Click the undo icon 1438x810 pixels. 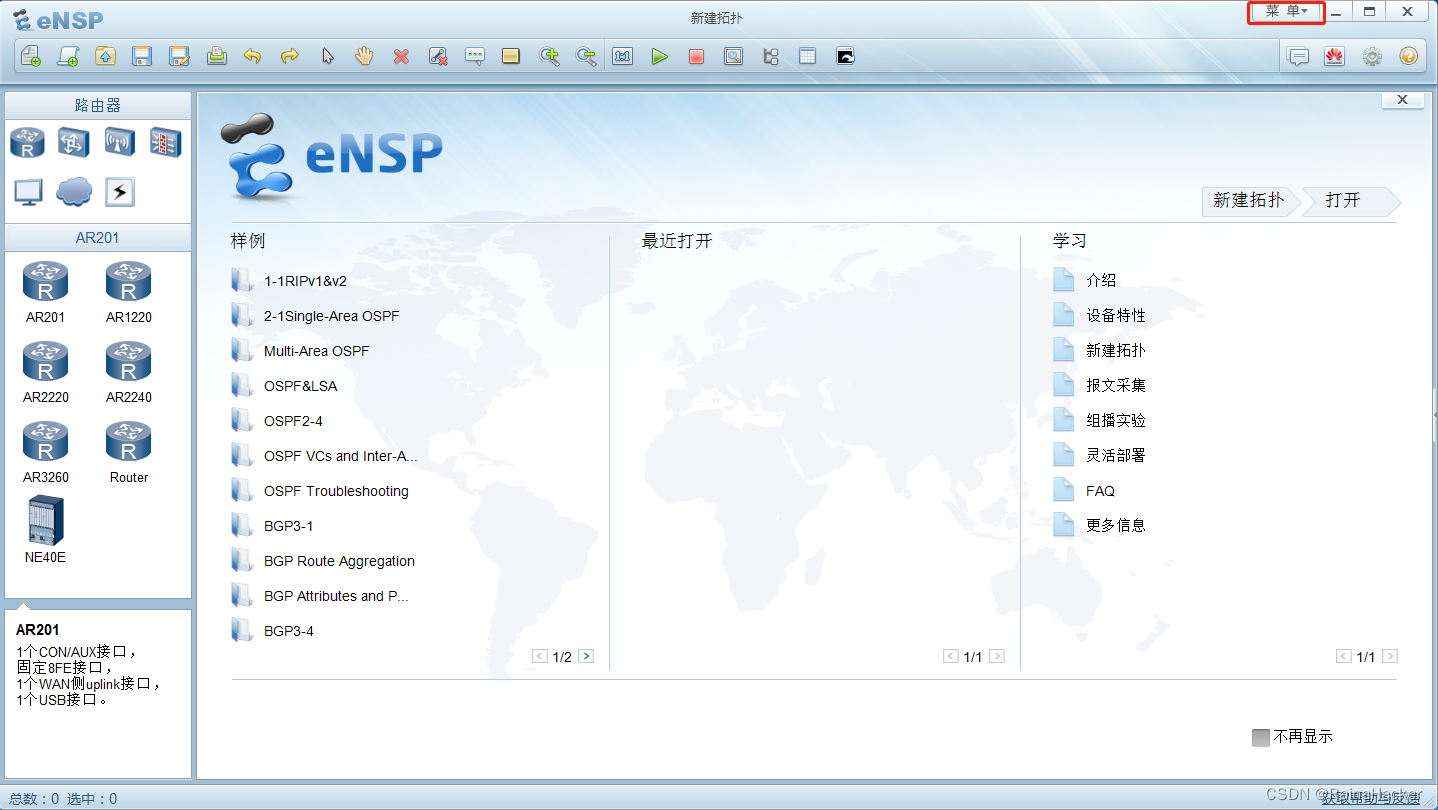253,56
